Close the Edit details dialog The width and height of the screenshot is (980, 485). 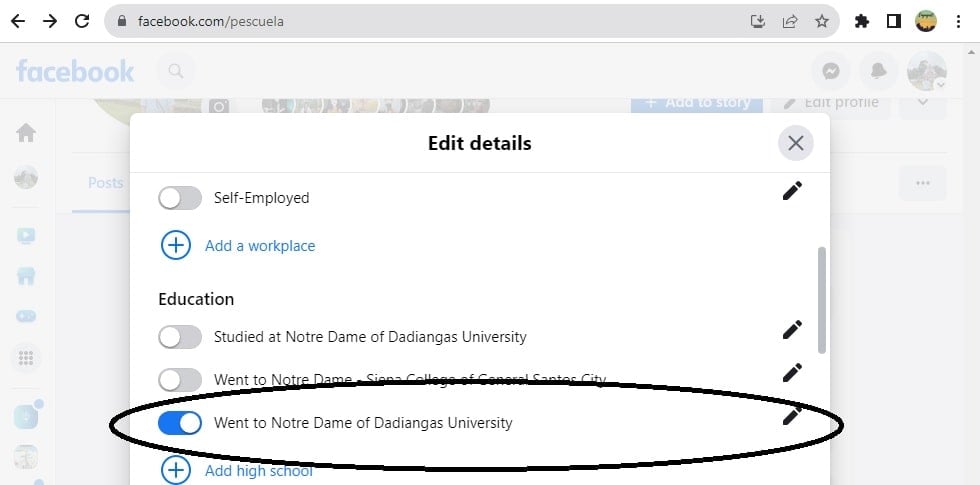pos(796,143)
